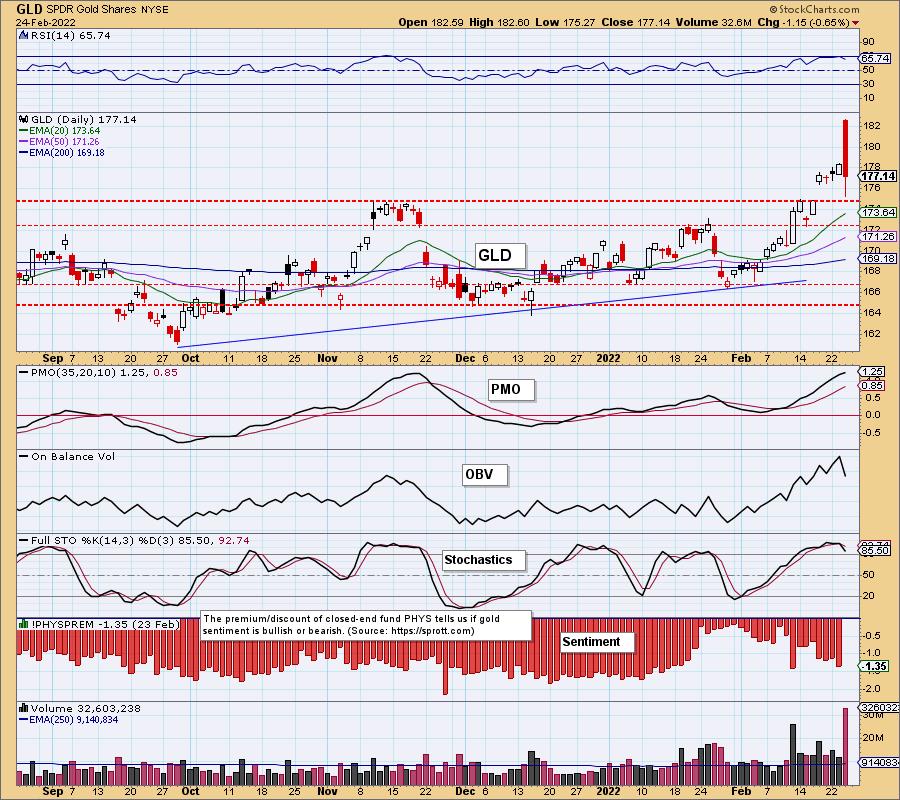The height and width of the screenshot is (800, 900).
Task: Click the 1.25 PMO axis tag
Action: (873, 372)
